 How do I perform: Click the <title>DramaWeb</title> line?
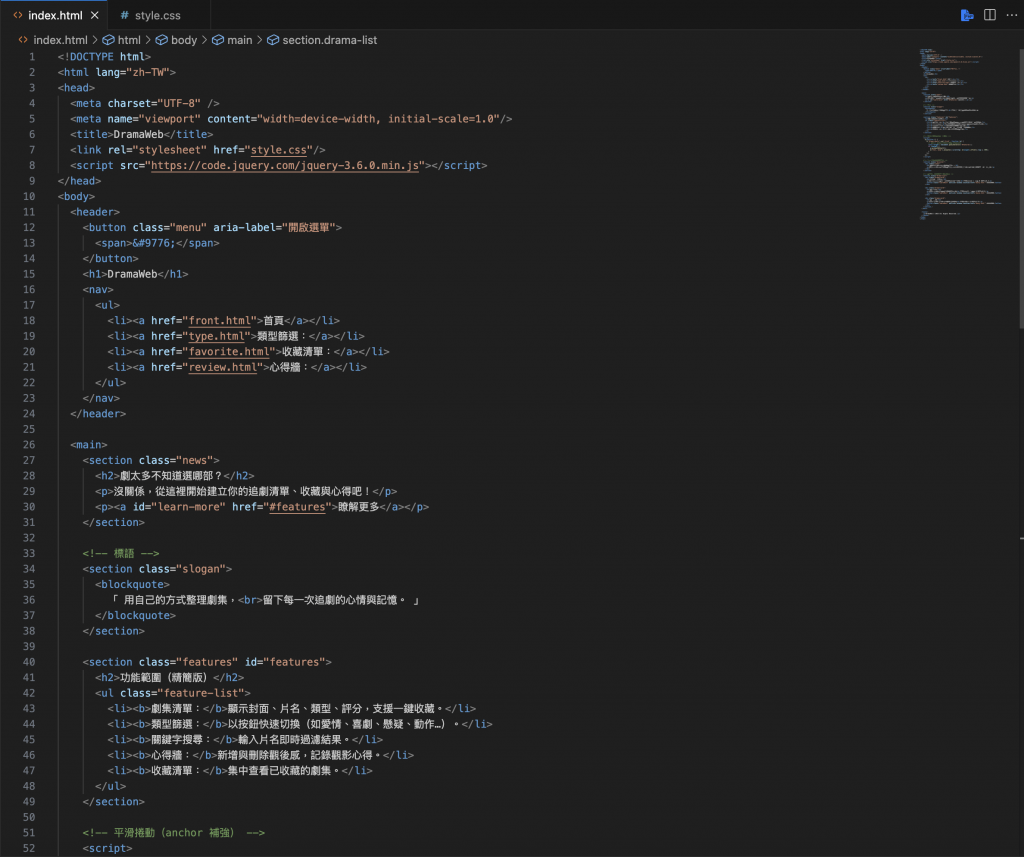(x=142, y=135)
